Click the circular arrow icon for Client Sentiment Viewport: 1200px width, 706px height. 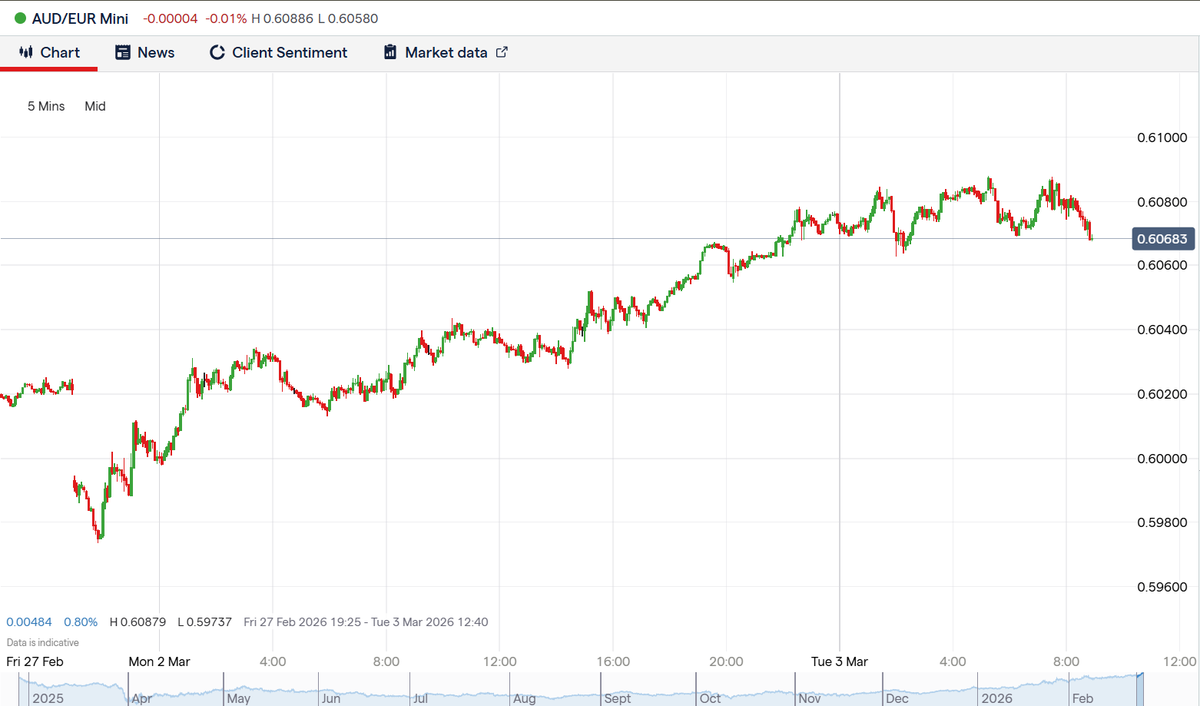tap(217, 52)
